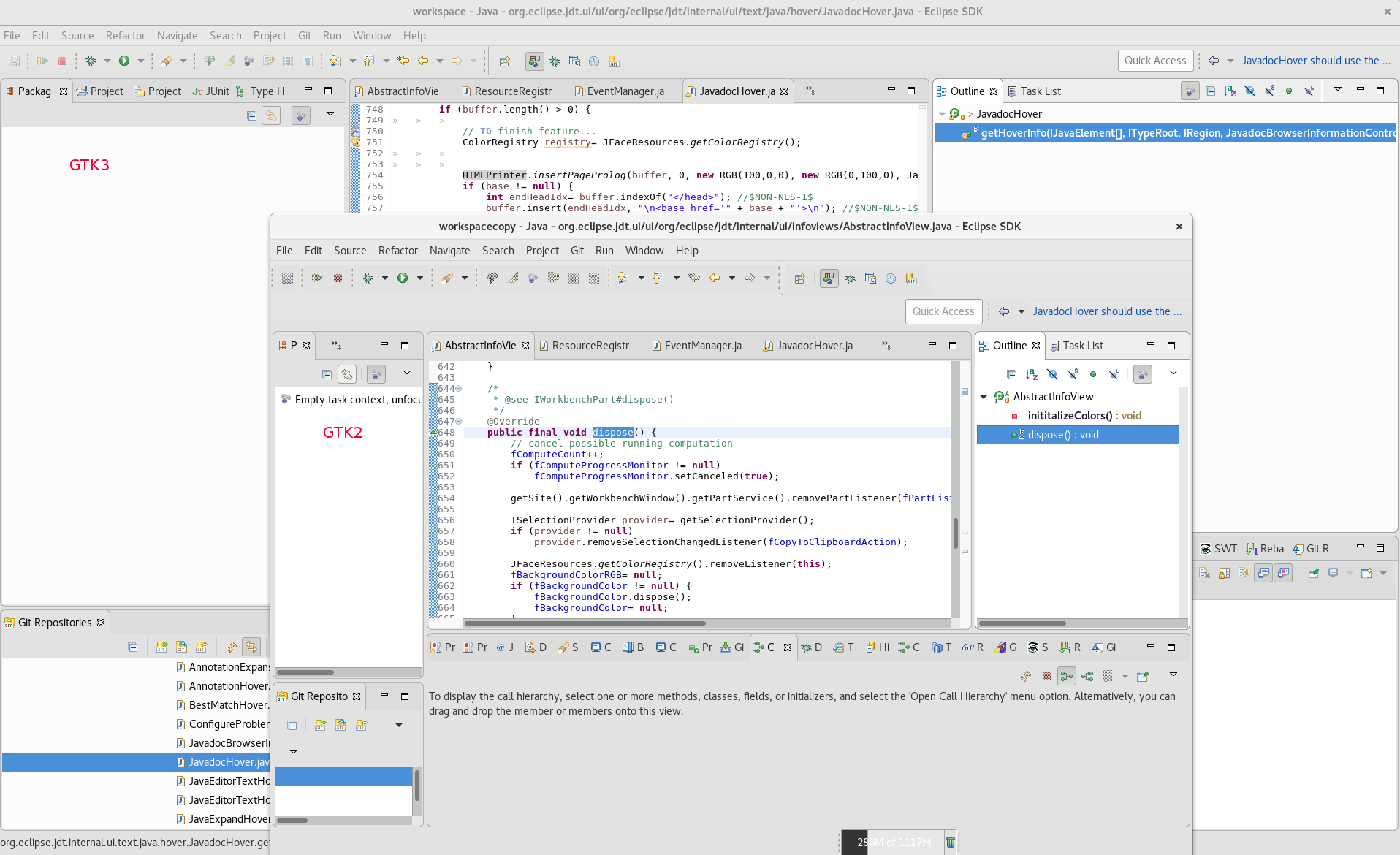
Task: Open the Git Repositories view menu dropdown
Action: pos(398,725)
